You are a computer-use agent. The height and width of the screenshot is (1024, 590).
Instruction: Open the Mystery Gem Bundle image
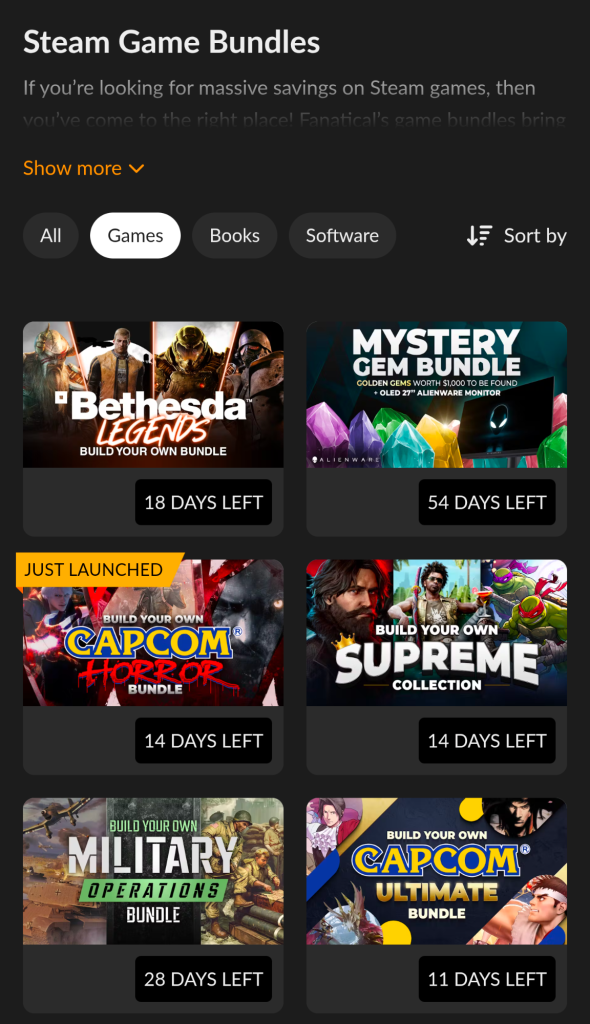(x=436, y=394)
